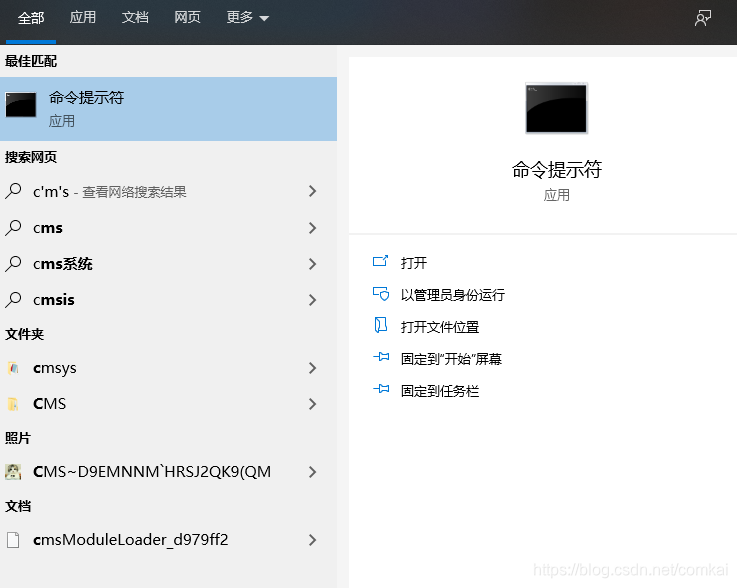Switch to the 文档 tab
Screen dimensions: 737x588
click(135, 17)
